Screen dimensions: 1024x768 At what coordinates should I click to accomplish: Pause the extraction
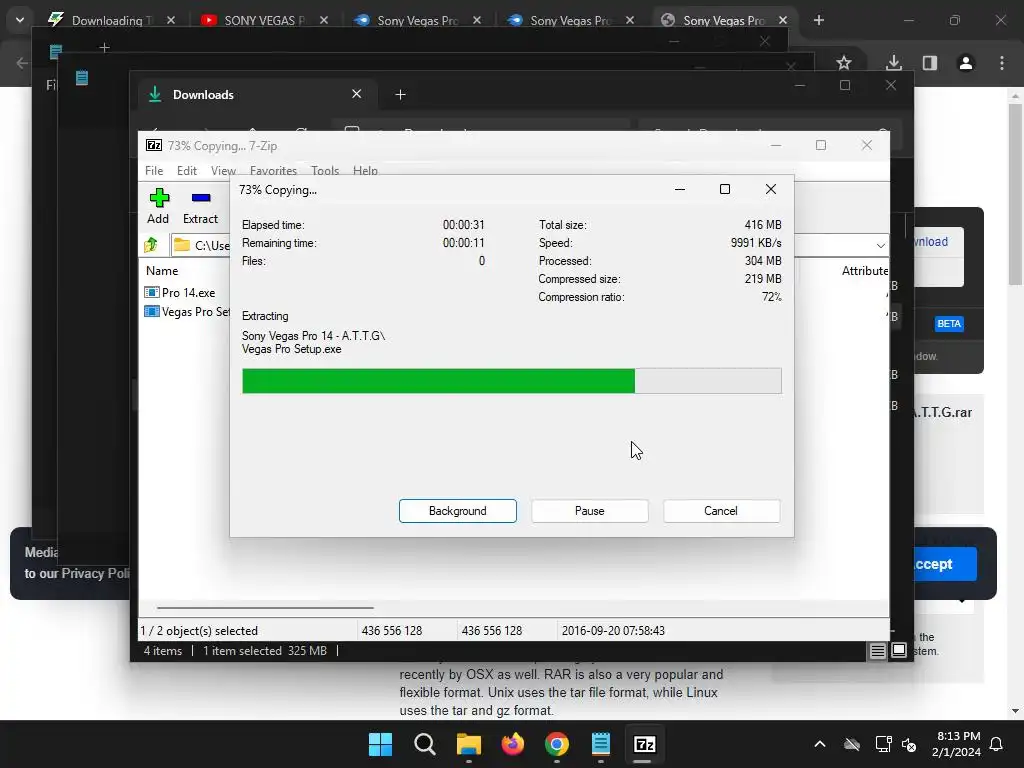pyautogui.click(x=590, y=511)
